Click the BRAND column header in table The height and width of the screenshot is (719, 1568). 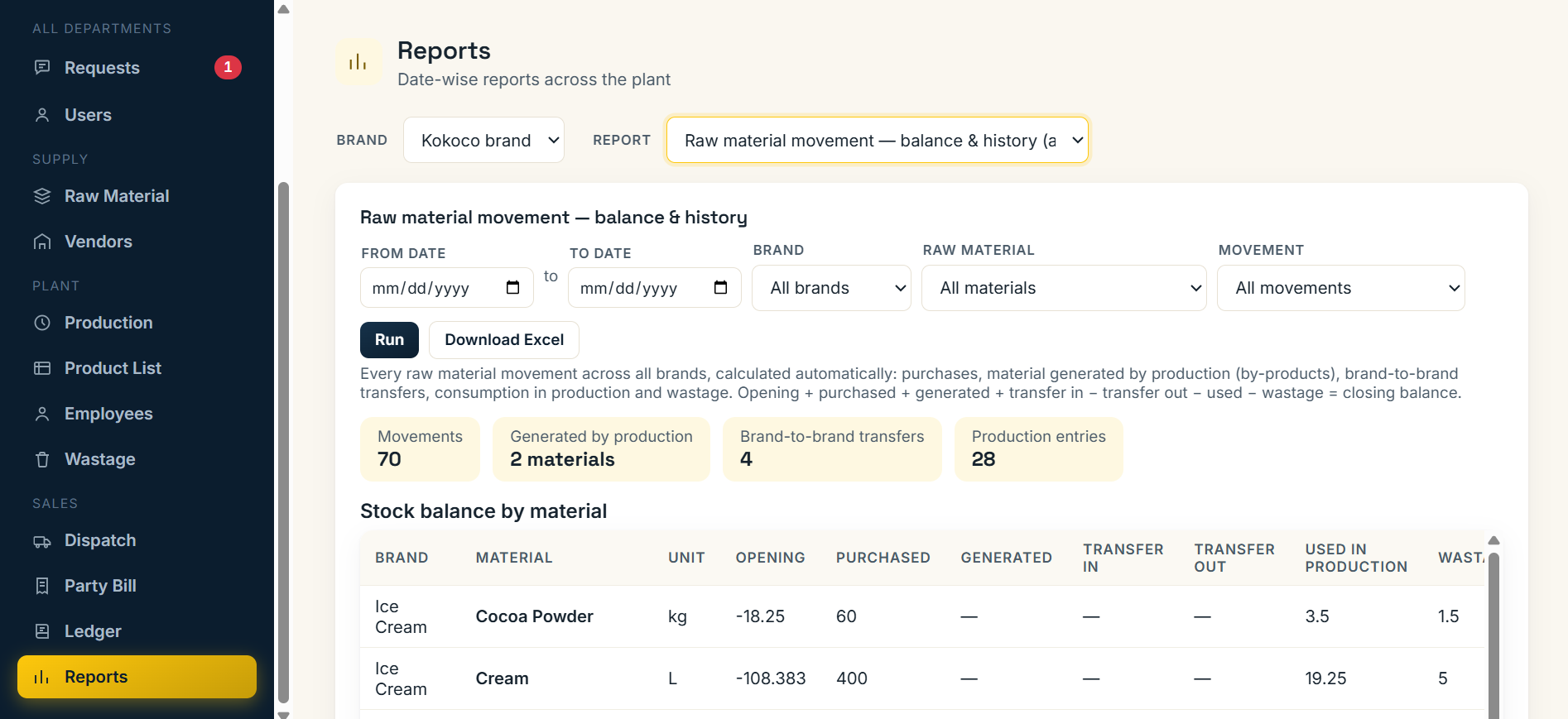[402, 558]
